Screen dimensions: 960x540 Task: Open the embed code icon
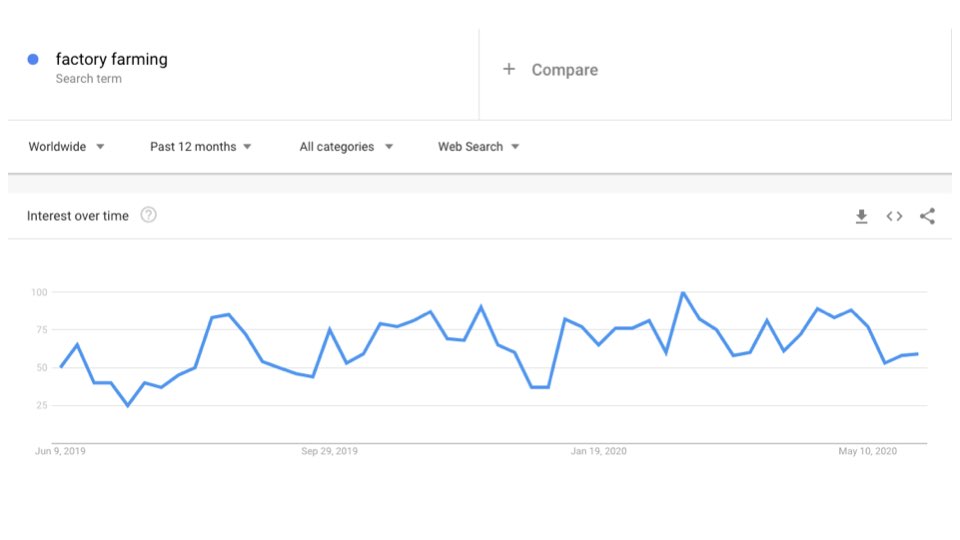[x=894, y=216]
